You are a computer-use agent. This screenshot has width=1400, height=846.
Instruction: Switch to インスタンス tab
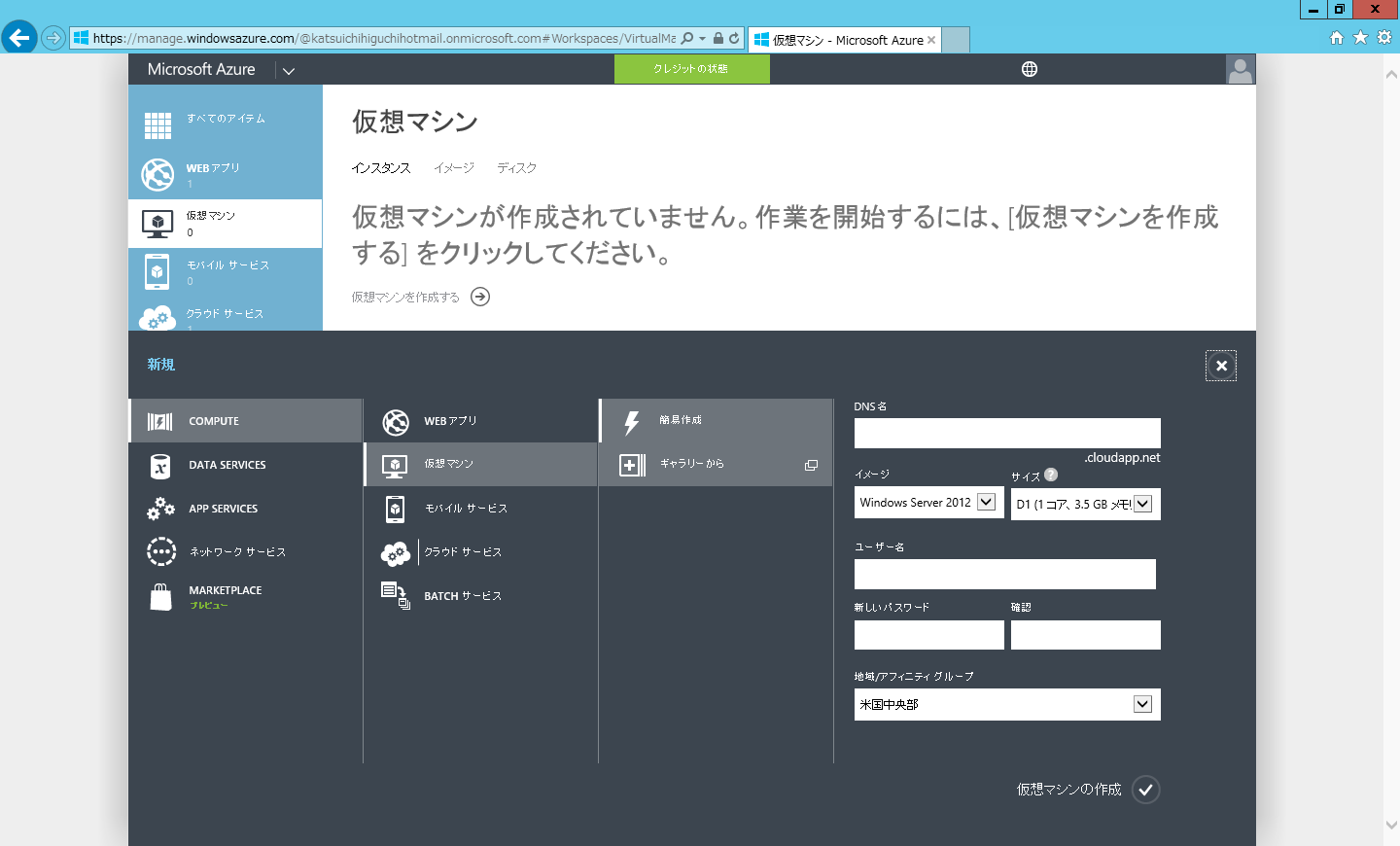coord(381,168)
